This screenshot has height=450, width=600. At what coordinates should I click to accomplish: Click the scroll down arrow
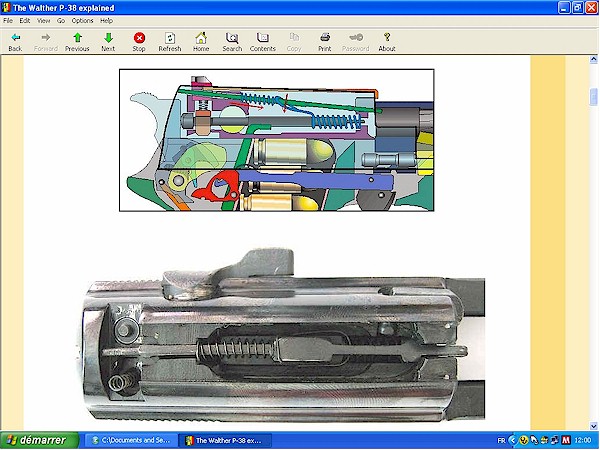pyautogui.click(x=593, y=426)
